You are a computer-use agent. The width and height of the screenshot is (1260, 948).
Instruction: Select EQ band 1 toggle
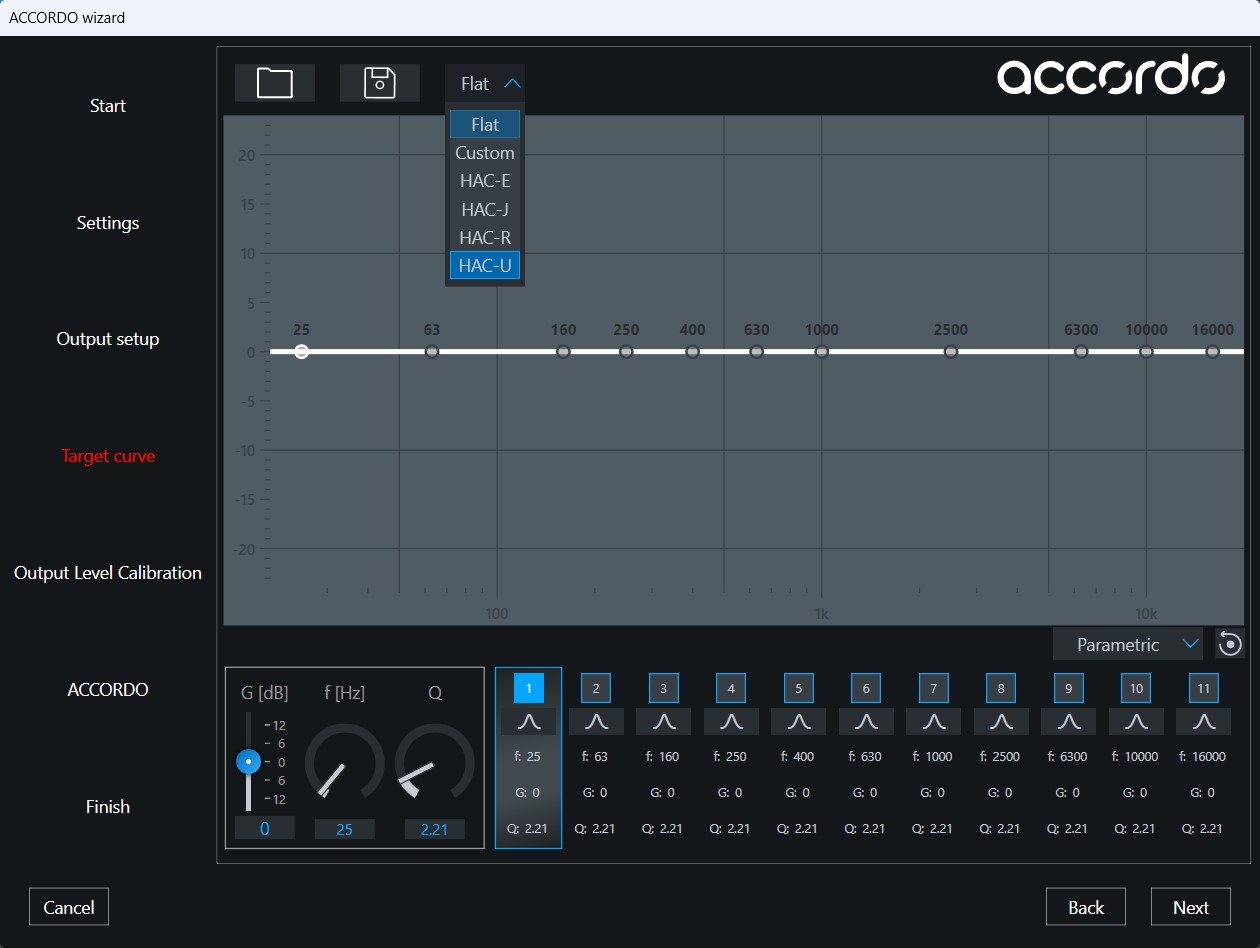pyautogui.click(x=529, y=688)
